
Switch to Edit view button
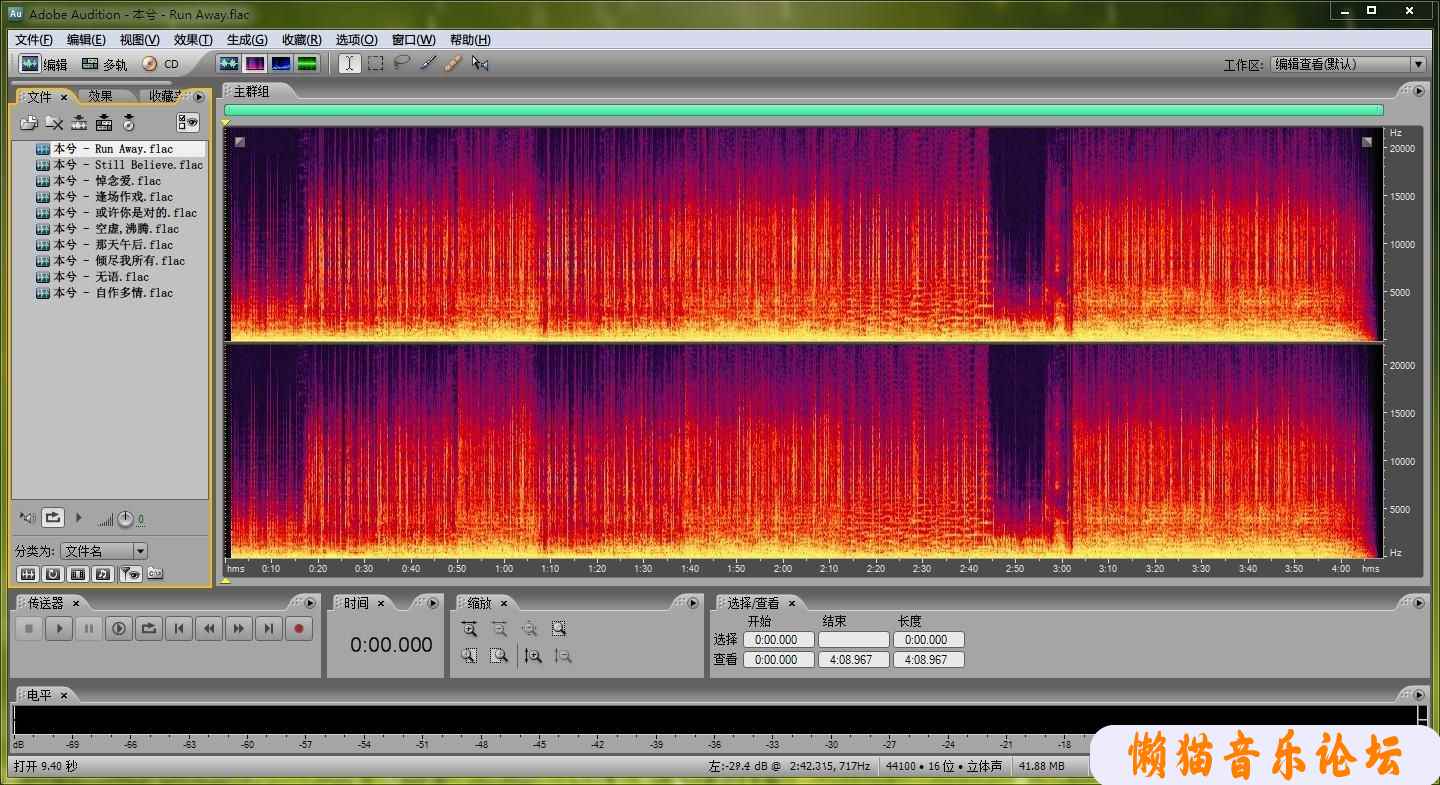pyautogui.click(x=44, y=63)
